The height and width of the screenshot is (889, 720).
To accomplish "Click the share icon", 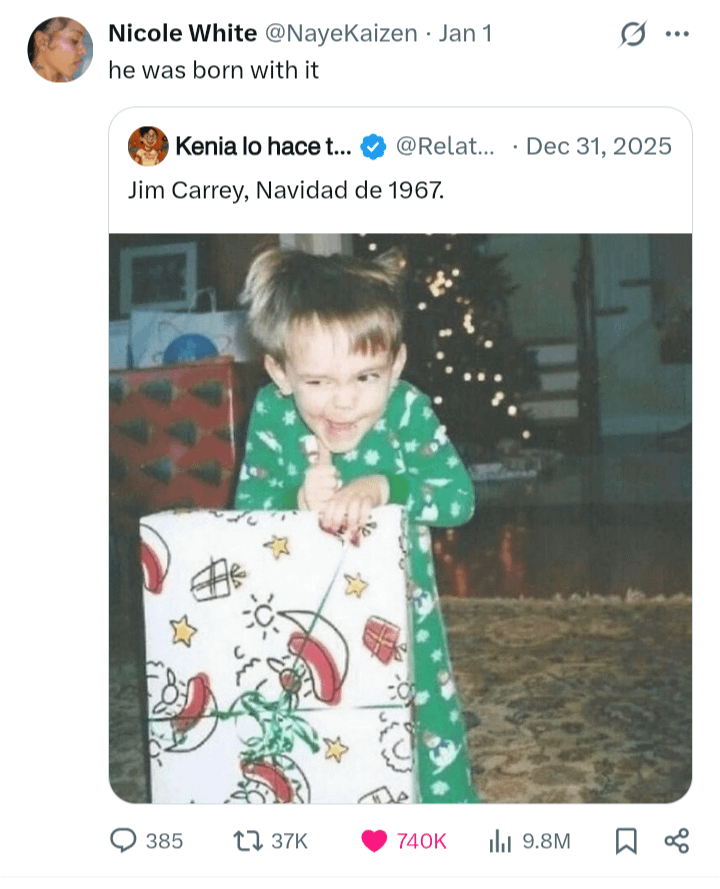I will tap(676, 841).
